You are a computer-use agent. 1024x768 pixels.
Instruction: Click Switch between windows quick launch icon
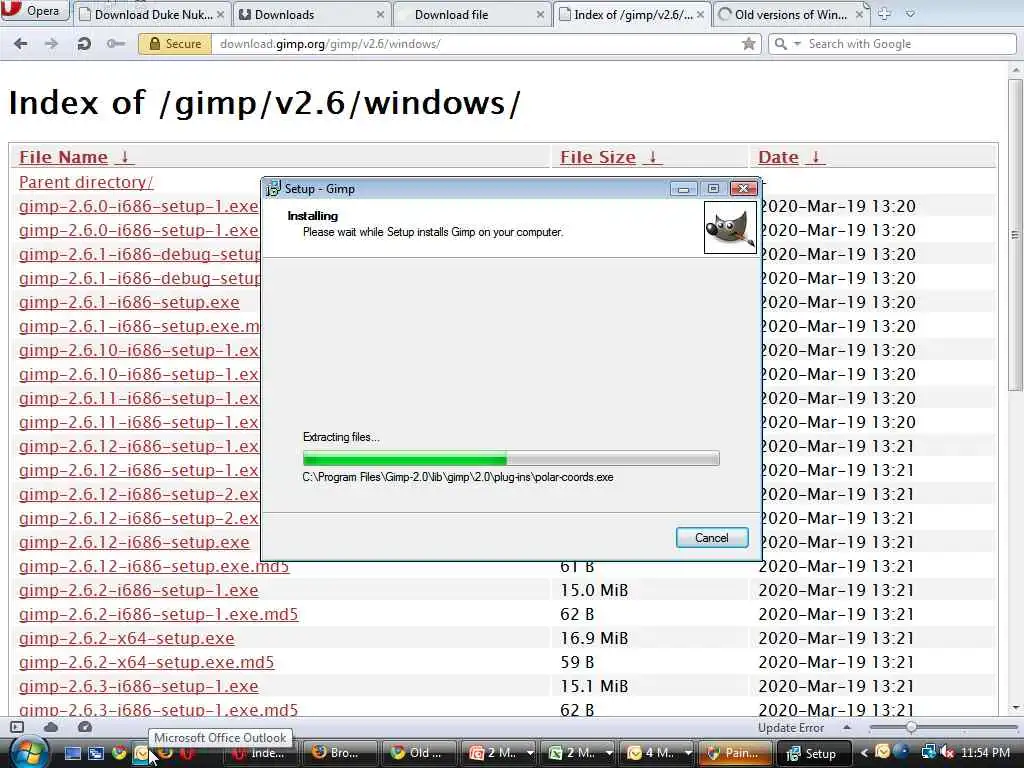96,753
